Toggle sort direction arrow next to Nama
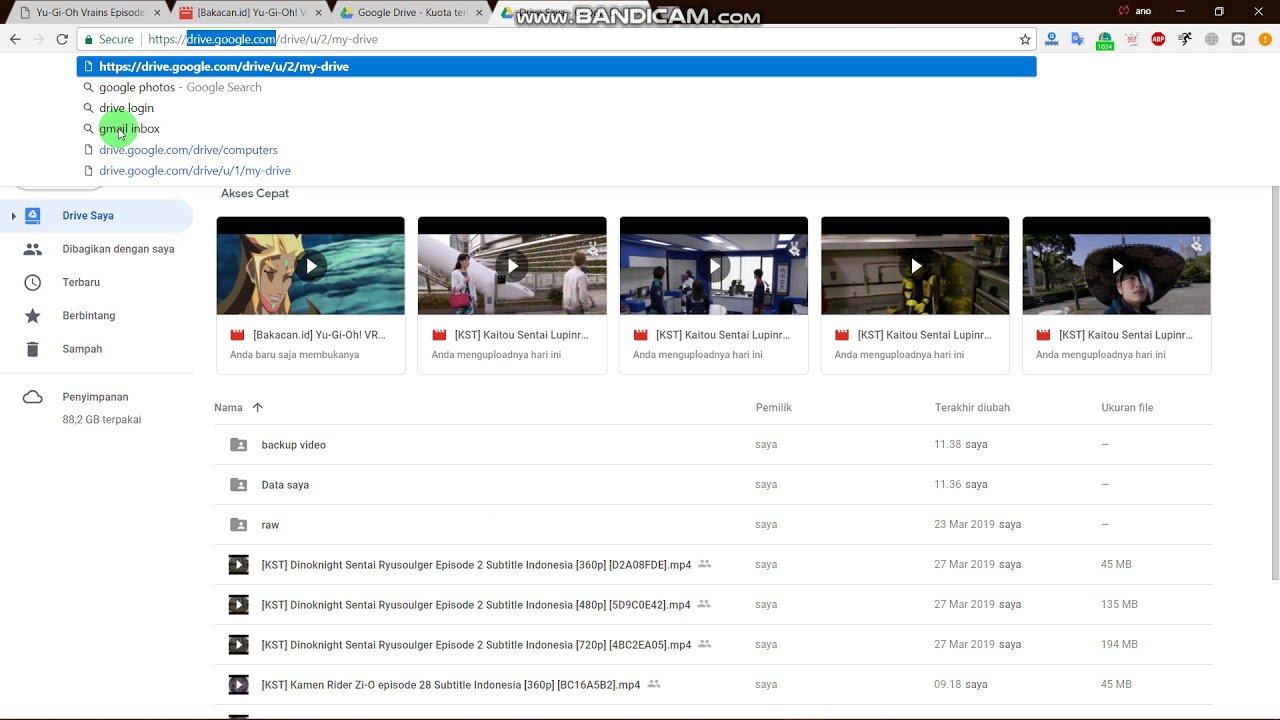Screen dimensions: 1280x720 (257, 407)
